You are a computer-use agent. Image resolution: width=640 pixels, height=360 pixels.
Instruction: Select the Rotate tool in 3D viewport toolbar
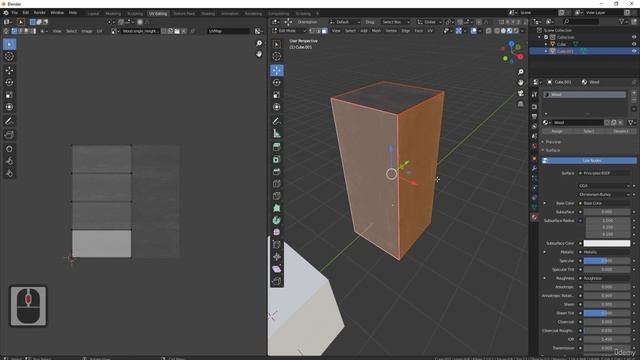point(277,82)
